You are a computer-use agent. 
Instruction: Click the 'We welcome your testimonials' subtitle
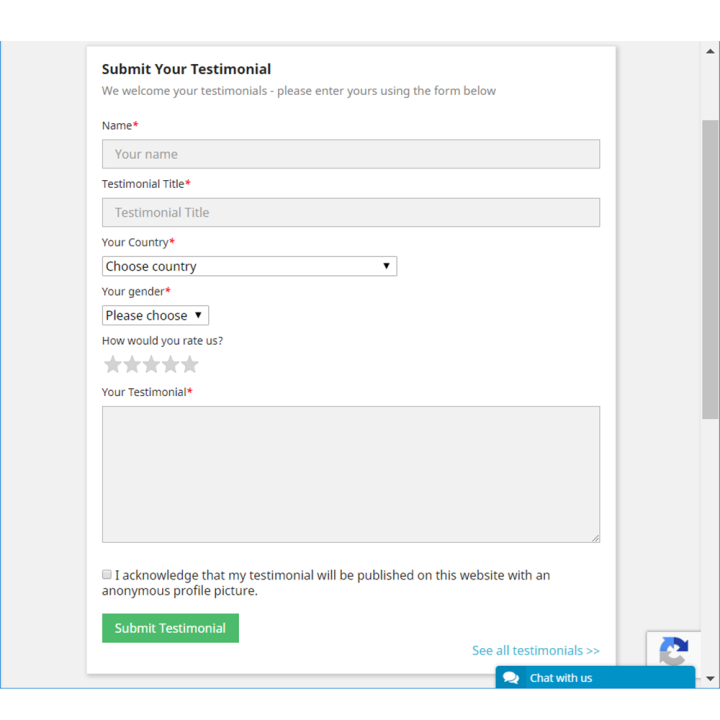pyautogui.click(x=298, y=91)
